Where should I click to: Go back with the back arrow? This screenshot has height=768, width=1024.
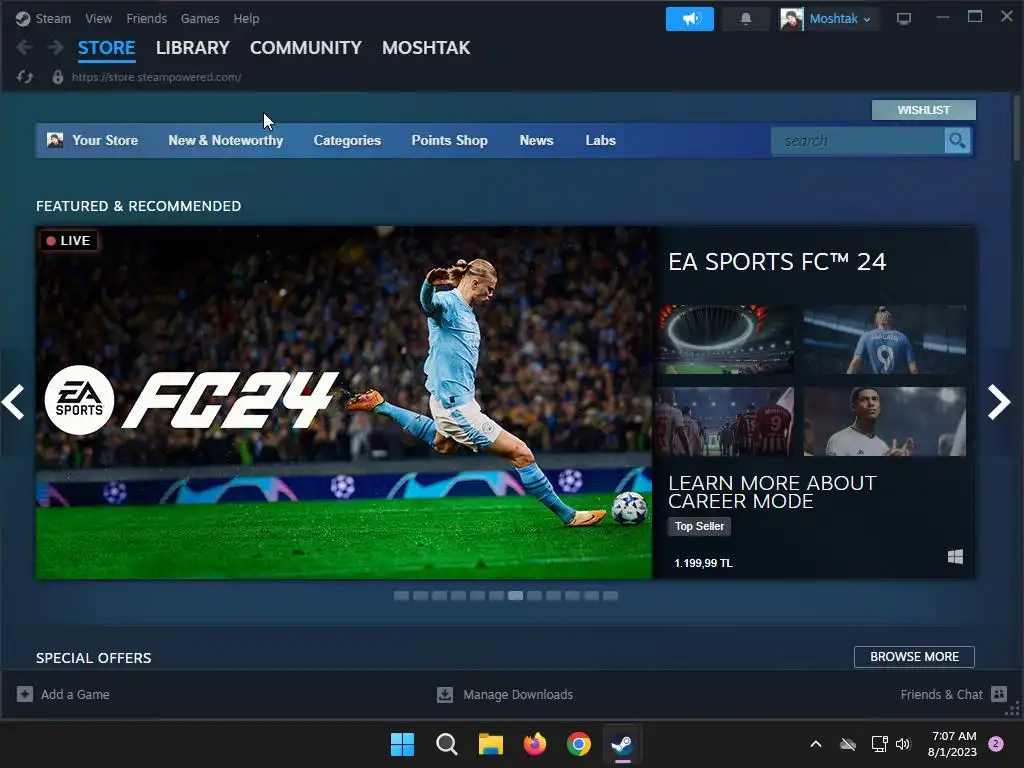pos(24,47)
